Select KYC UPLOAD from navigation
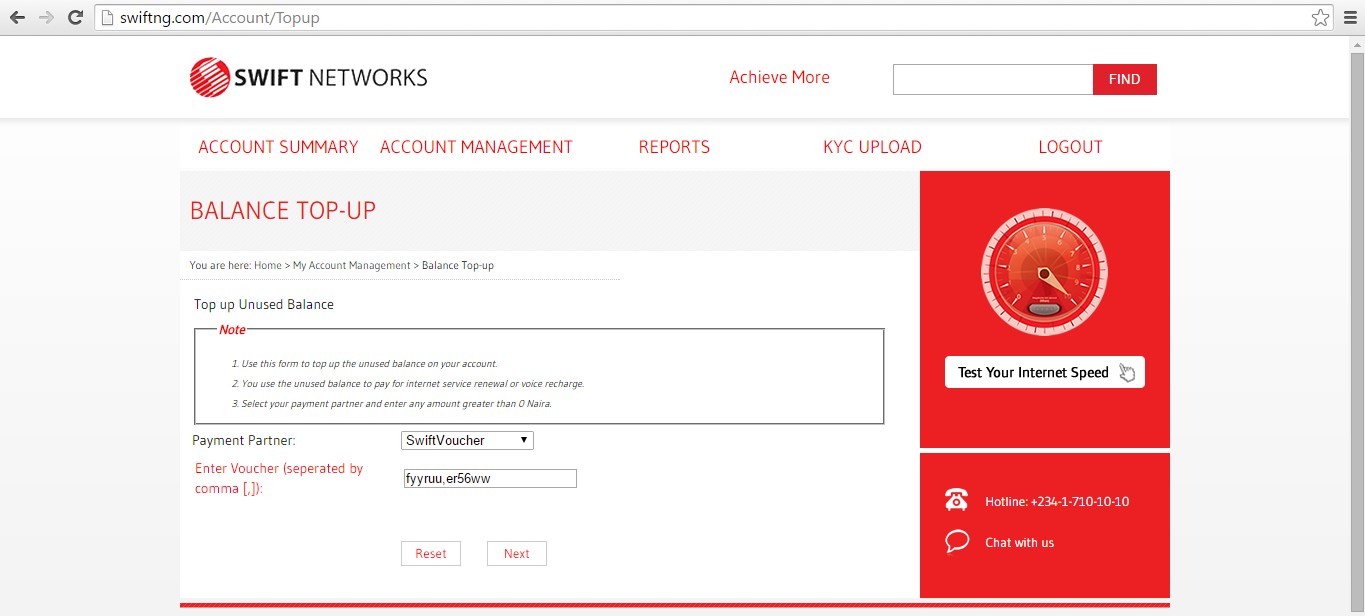Viewport: 1365px width, 616px height. click(871, 146)
